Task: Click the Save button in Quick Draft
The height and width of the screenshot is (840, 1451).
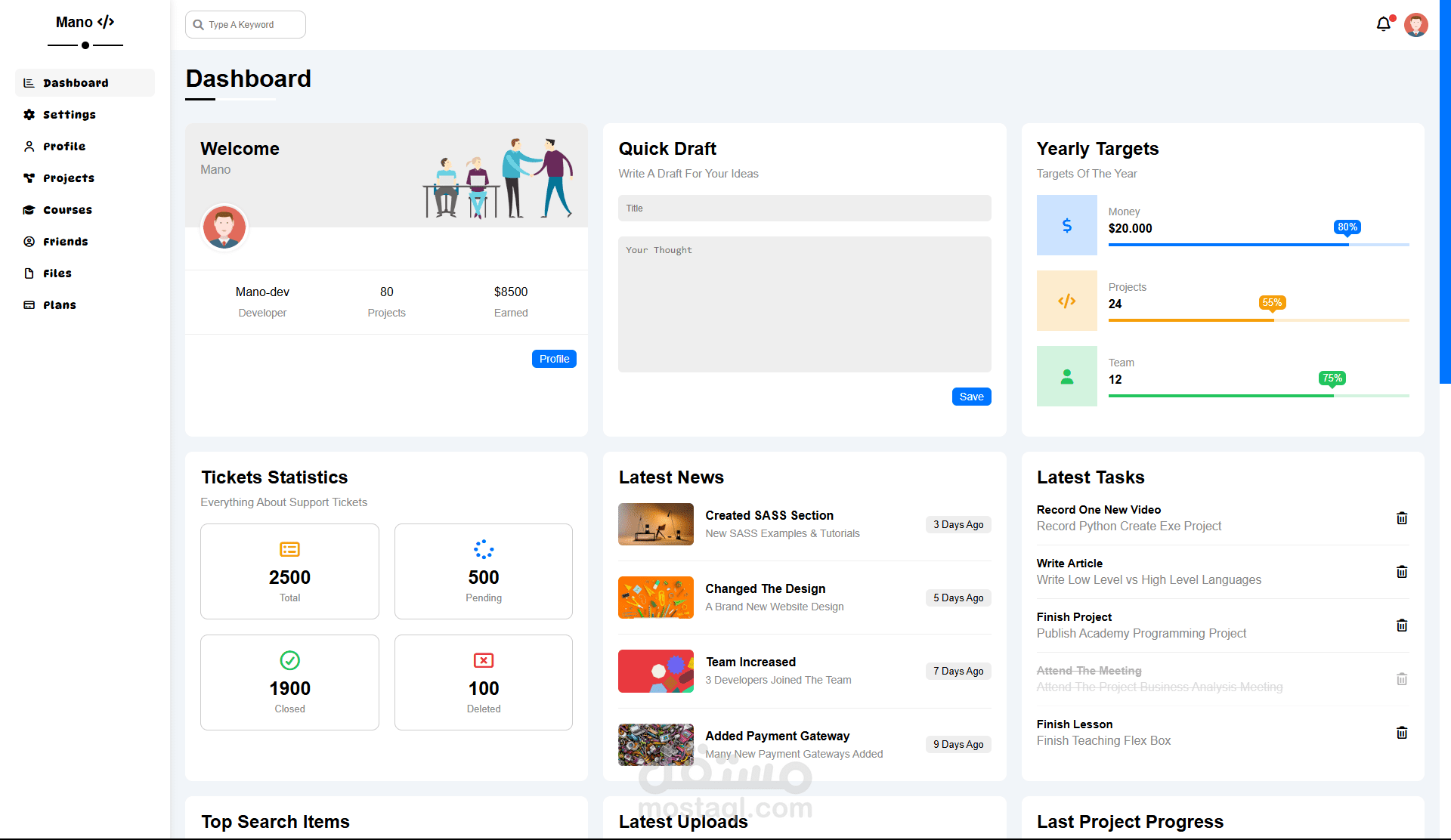Action: click(x=971, y=396)
